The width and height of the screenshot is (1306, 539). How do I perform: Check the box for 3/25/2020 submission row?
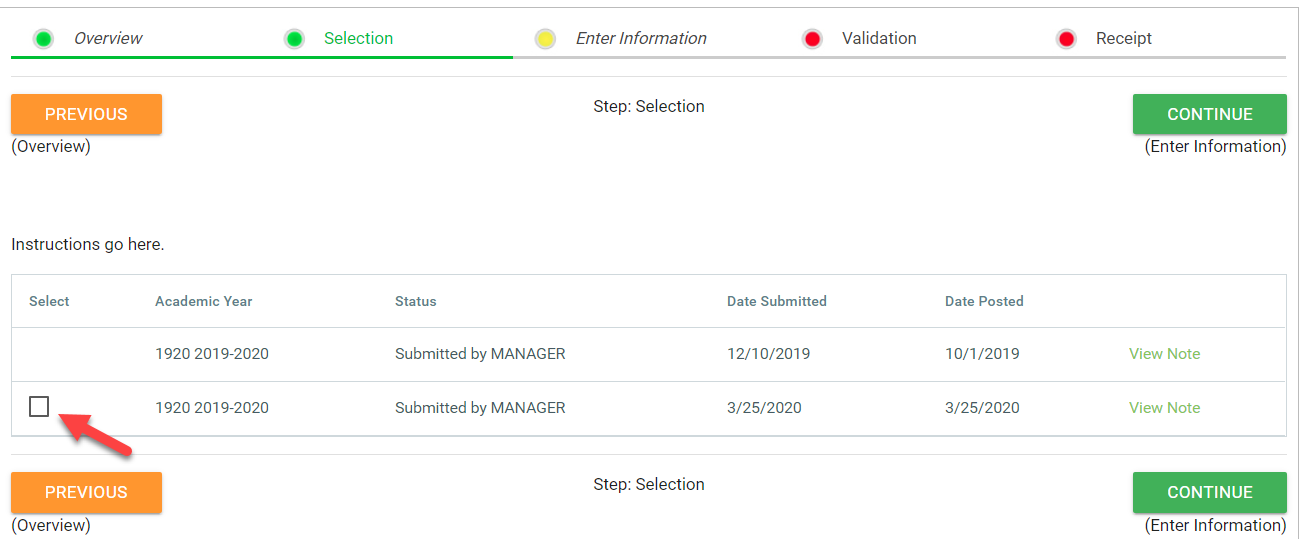click(39, 406)
